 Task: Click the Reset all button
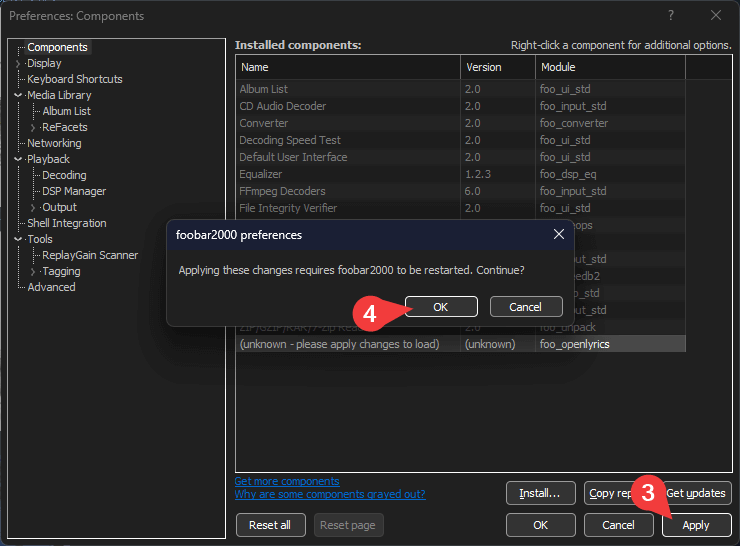270,525
